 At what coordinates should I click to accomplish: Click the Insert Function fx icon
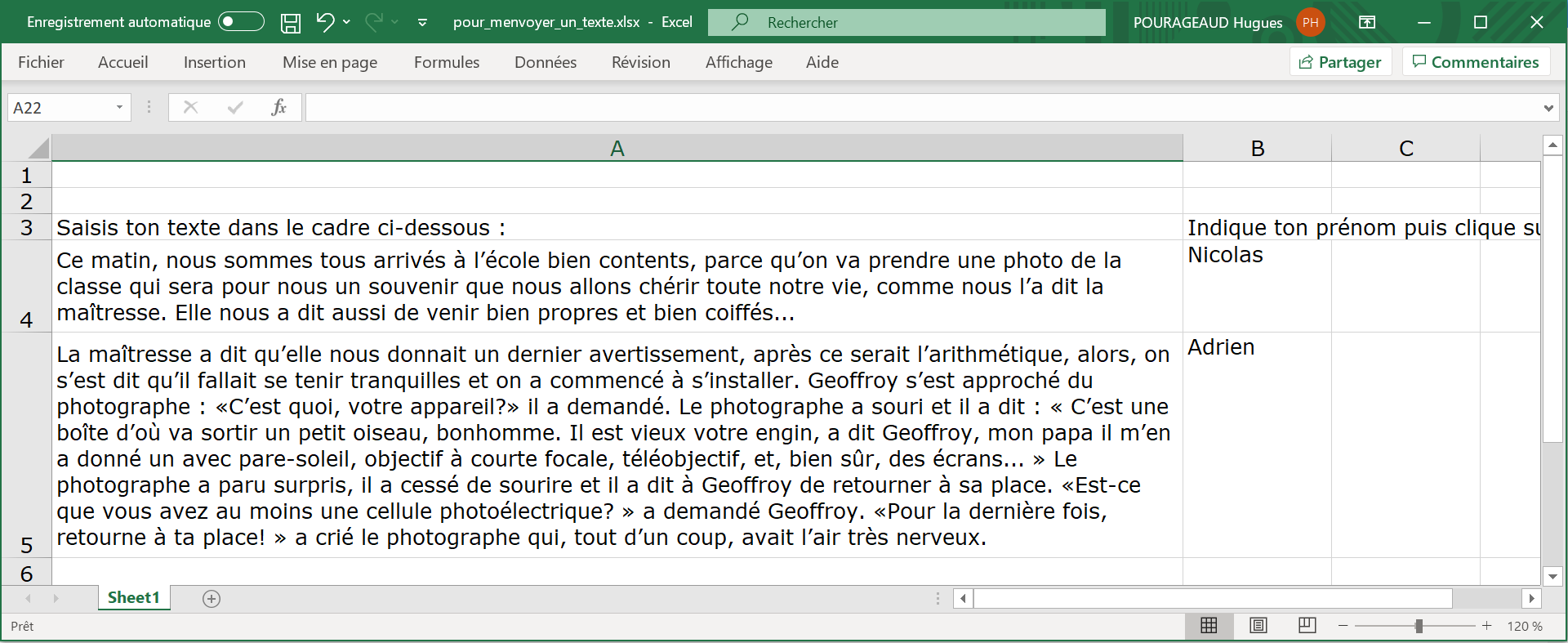[x=278, y=107]
